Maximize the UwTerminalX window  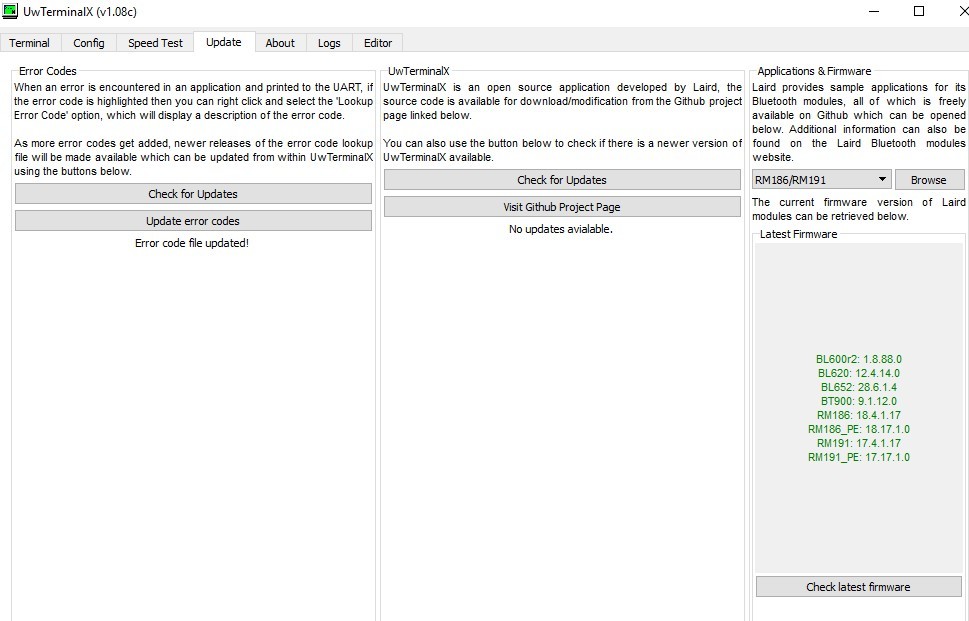[919, 11]
